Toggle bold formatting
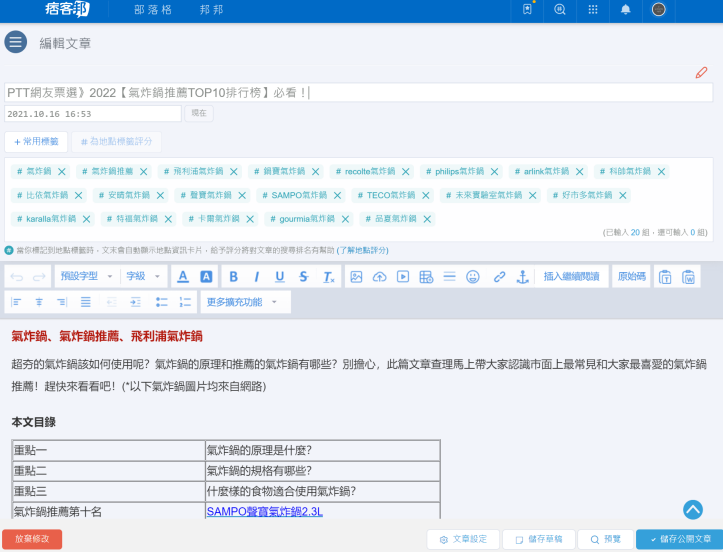This screenshot has width=723, height=552. 233,277
